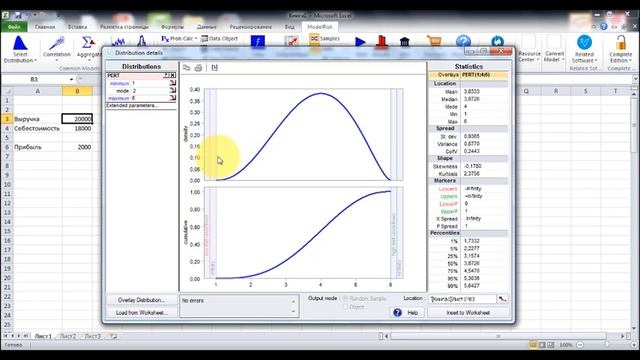The width and height of the screenshot is (640, 360).
Task: Click the orange shopping cart icon
Action: 434,41
